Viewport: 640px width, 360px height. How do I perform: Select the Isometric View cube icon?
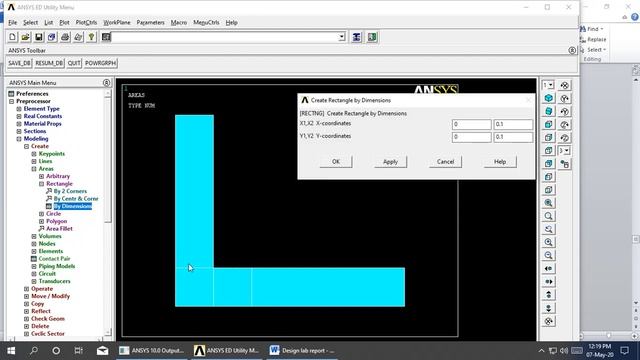click(549, 98)
